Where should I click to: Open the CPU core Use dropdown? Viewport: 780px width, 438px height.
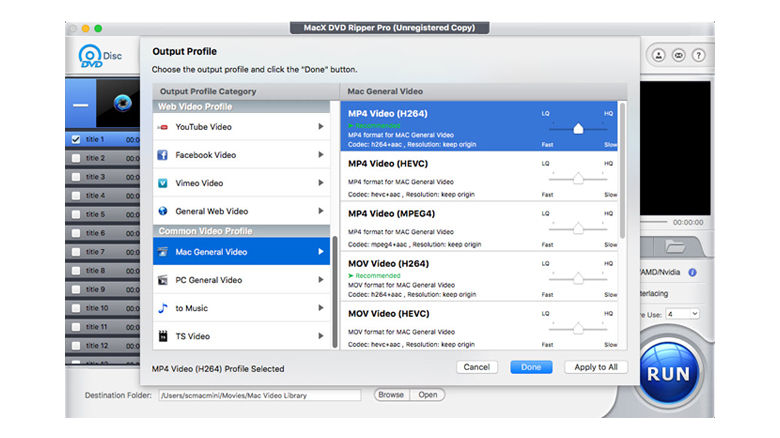click(682, 314)
